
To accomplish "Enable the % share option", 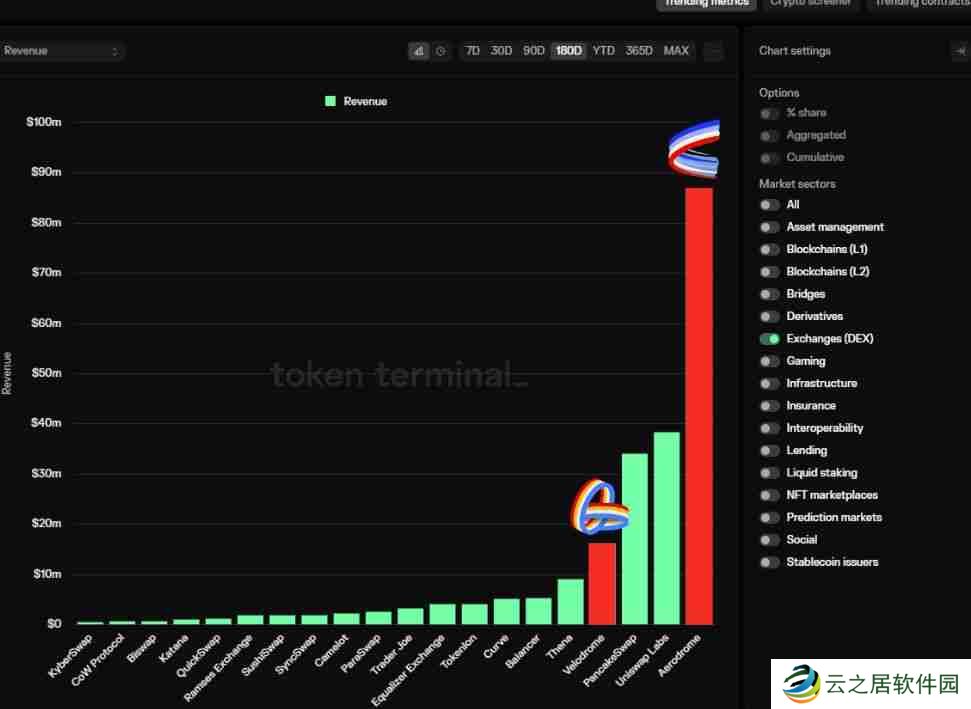I will pyautogui.click(x=769, y=113).
